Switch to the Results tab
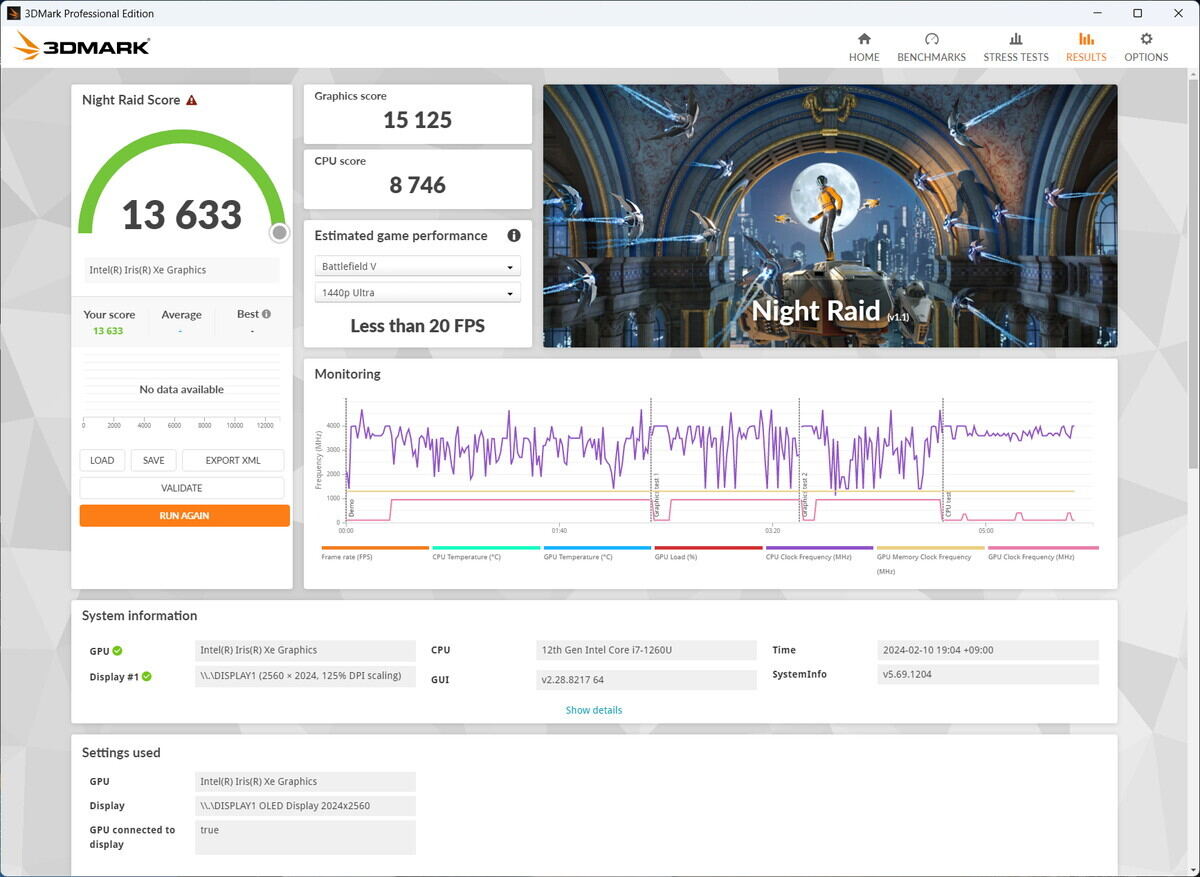Screen dimensions: 1200x877 [x=1086, y=46]
